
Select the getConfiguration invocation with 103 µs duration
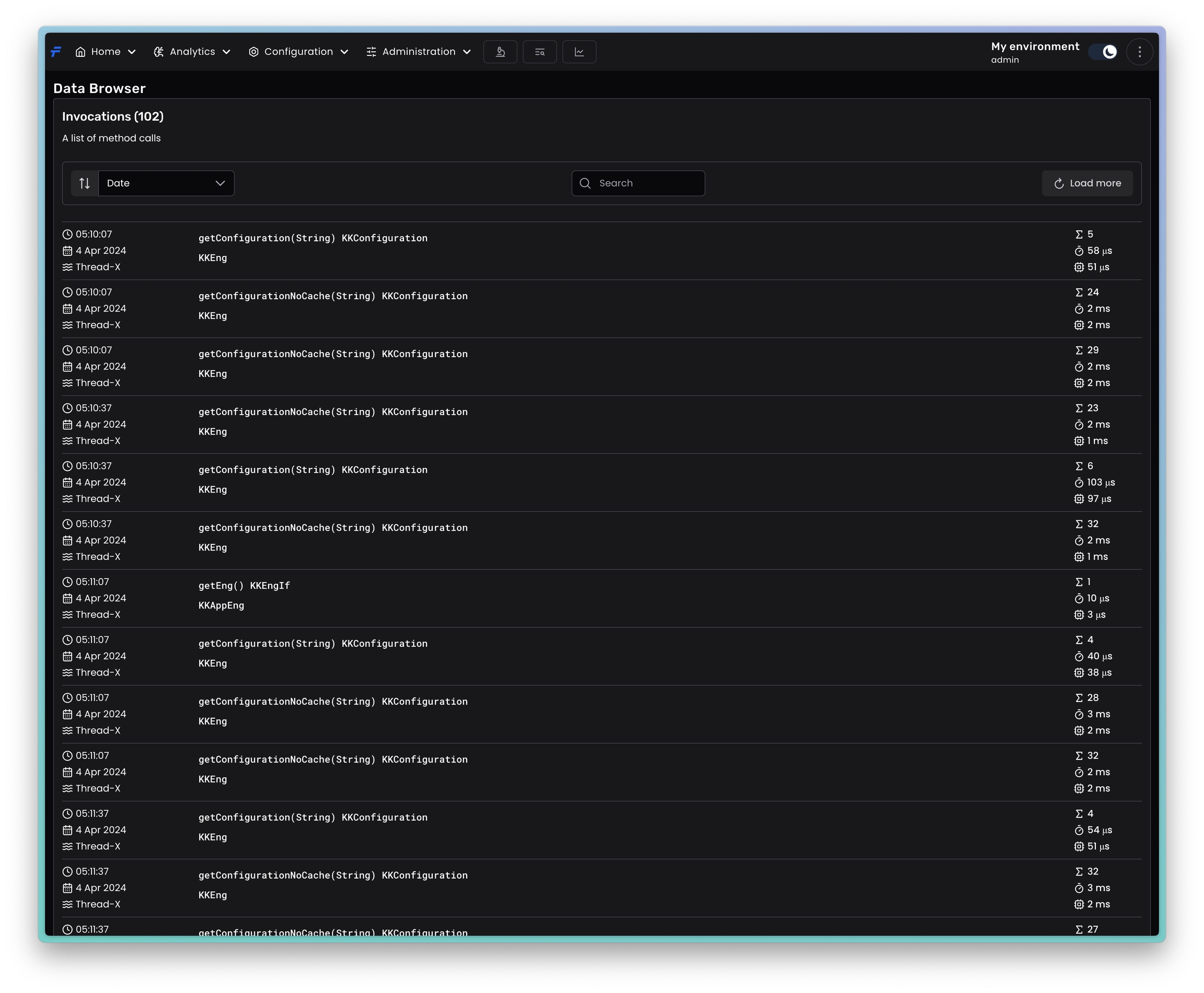(x=312, y=470)
